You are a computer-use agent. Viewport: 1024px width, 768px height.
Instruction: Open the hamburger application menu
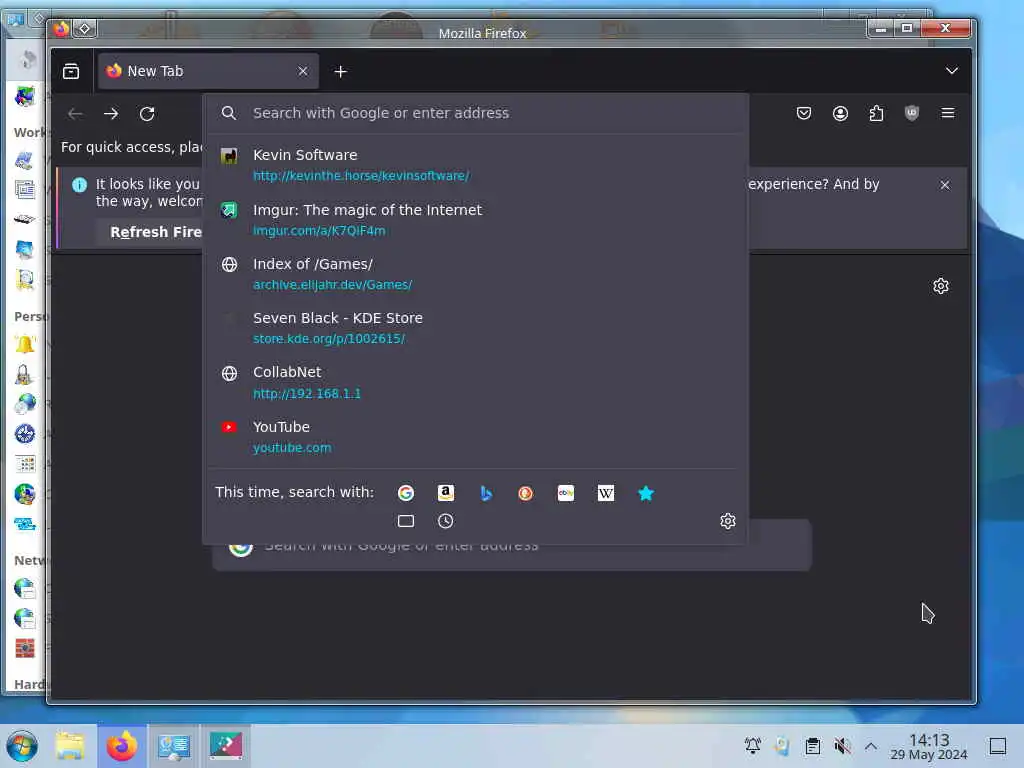click(948, 113)
